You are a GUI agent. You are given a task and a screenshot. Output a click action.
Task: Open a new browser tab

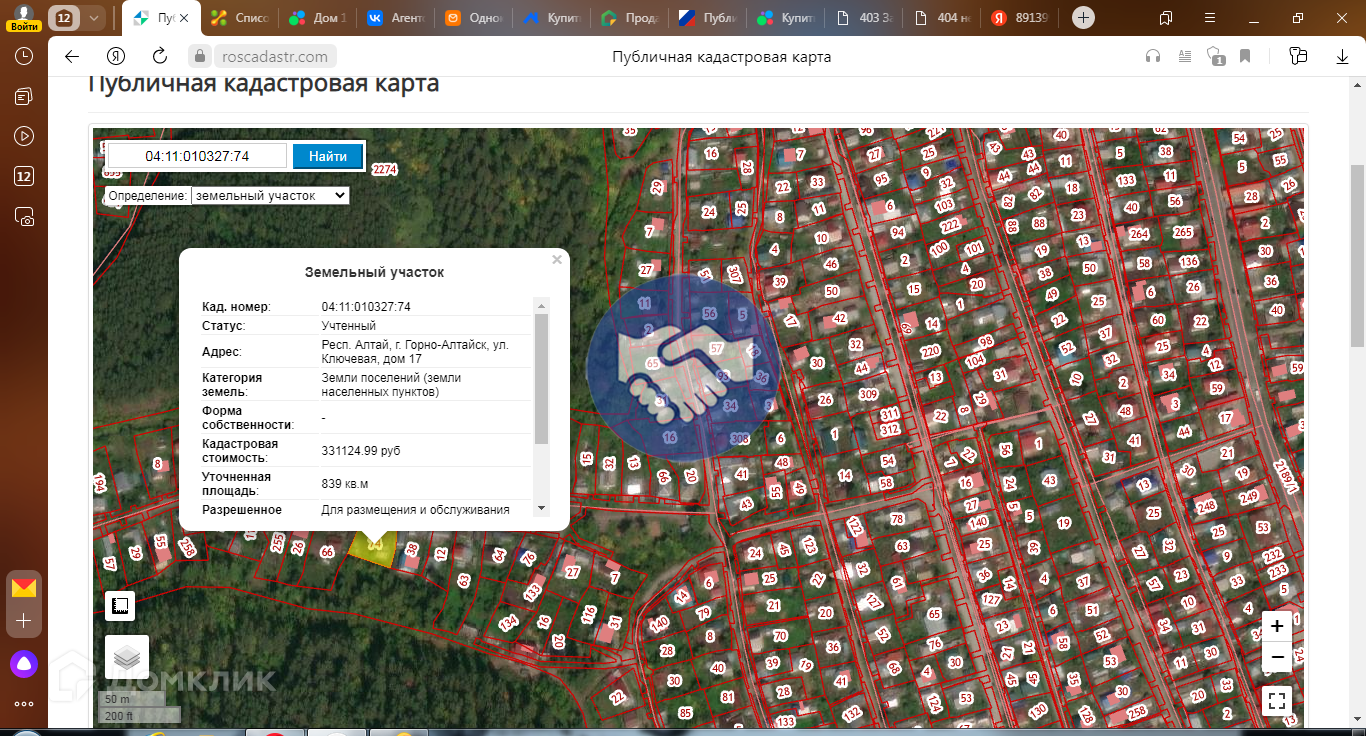pos(1083,18)
